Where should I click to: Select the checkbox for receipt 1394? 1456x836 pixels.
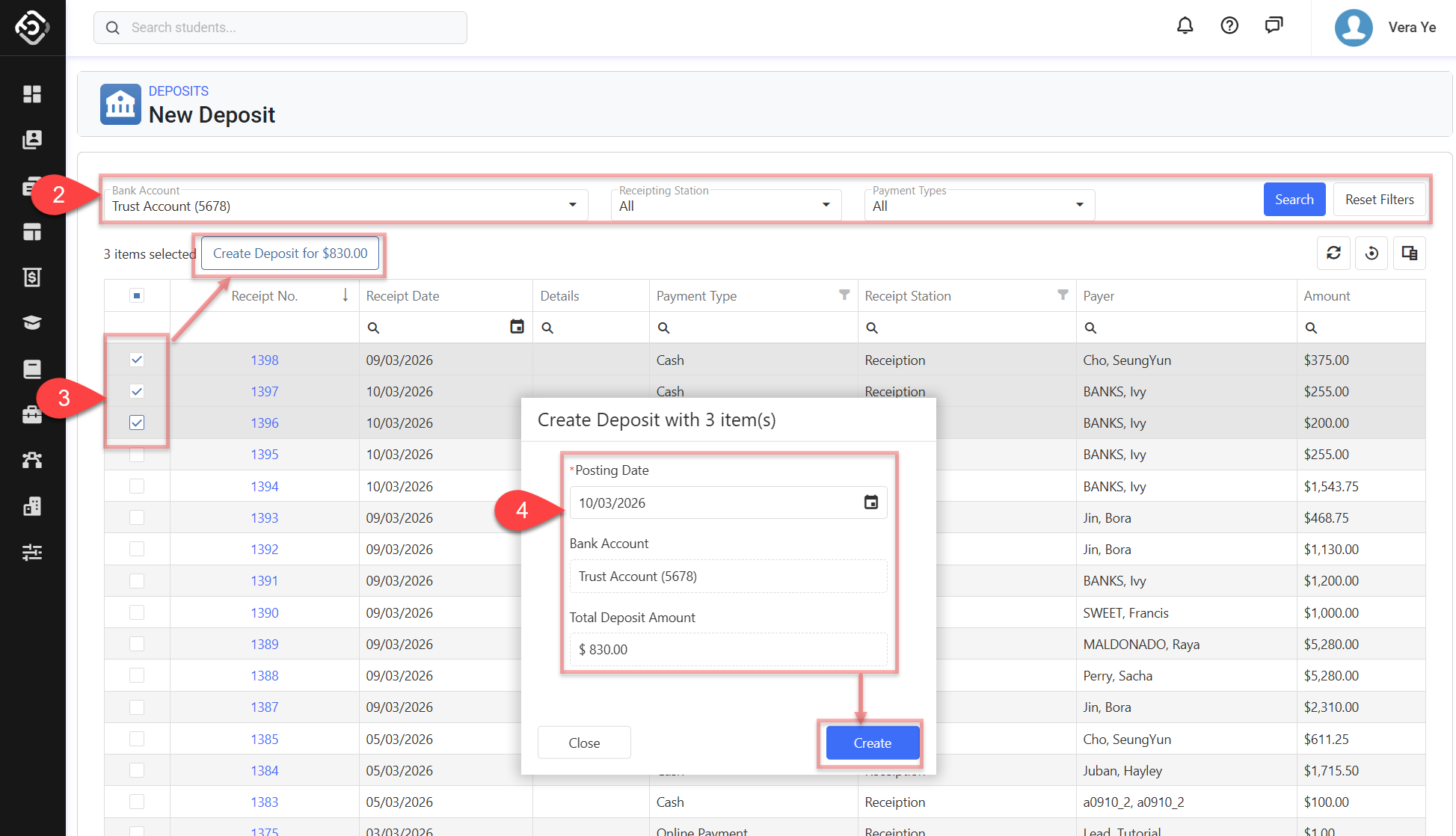pyautogui.click(x=137, y=486)
